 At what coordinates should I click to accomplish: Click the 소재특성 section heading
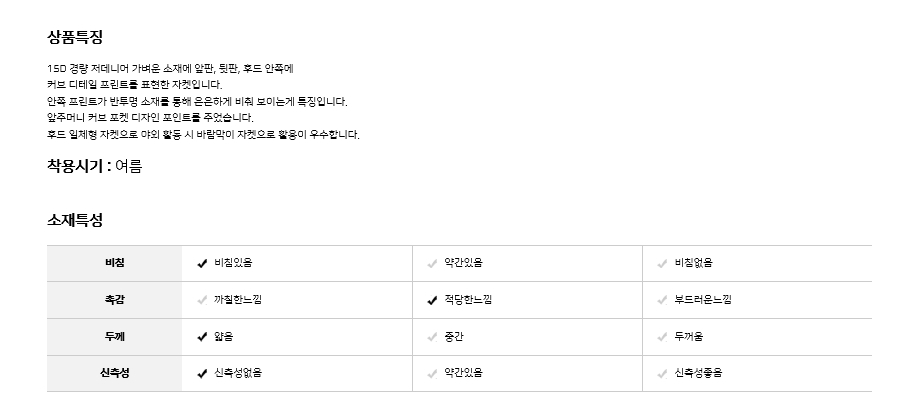tap(75, 219)
